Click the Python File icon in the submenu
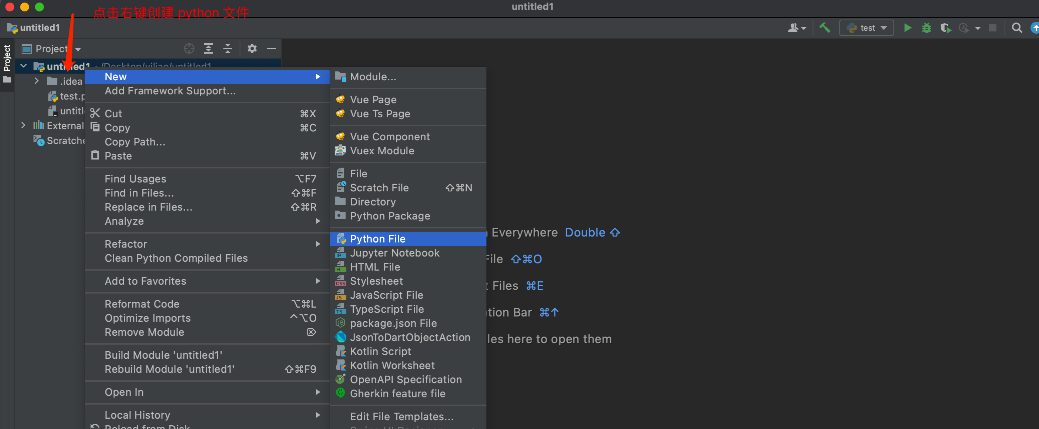The image size is (1039, 429). click(x=341, y=239)
